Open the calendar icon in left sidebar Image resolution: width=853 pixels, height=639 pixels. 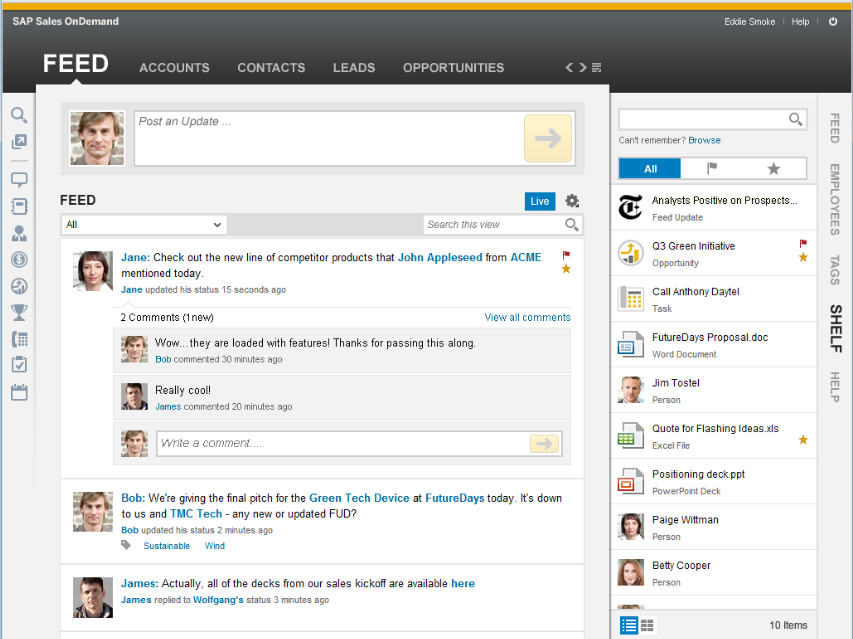tap(19, 392)
